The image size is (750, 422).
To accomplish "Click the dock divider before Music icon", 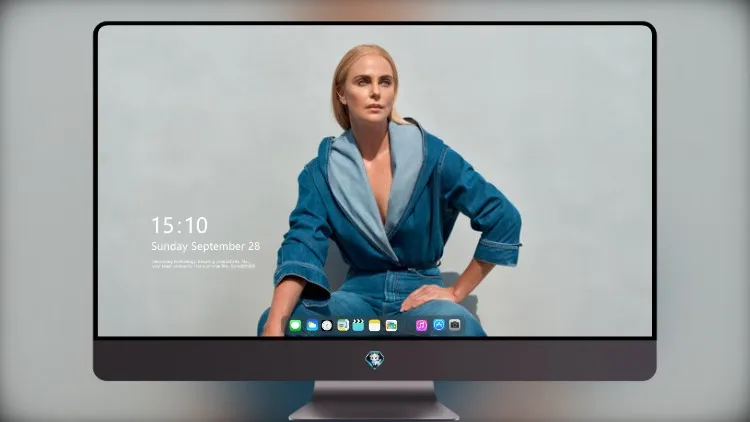I will click(407, 326).
